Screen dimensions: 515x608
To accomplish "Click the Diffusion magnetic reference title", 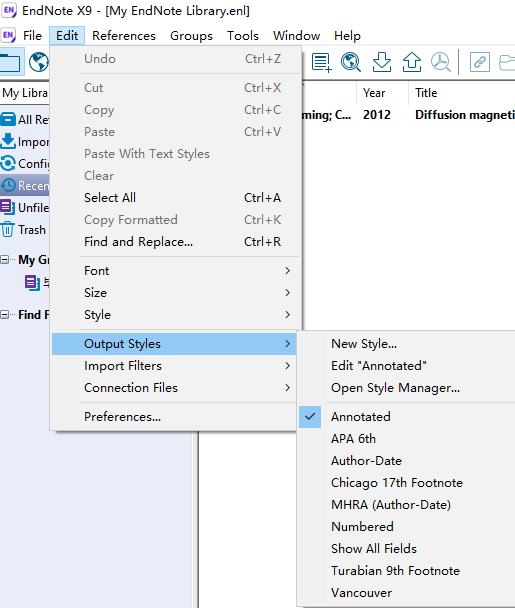I will pos(465,115).
